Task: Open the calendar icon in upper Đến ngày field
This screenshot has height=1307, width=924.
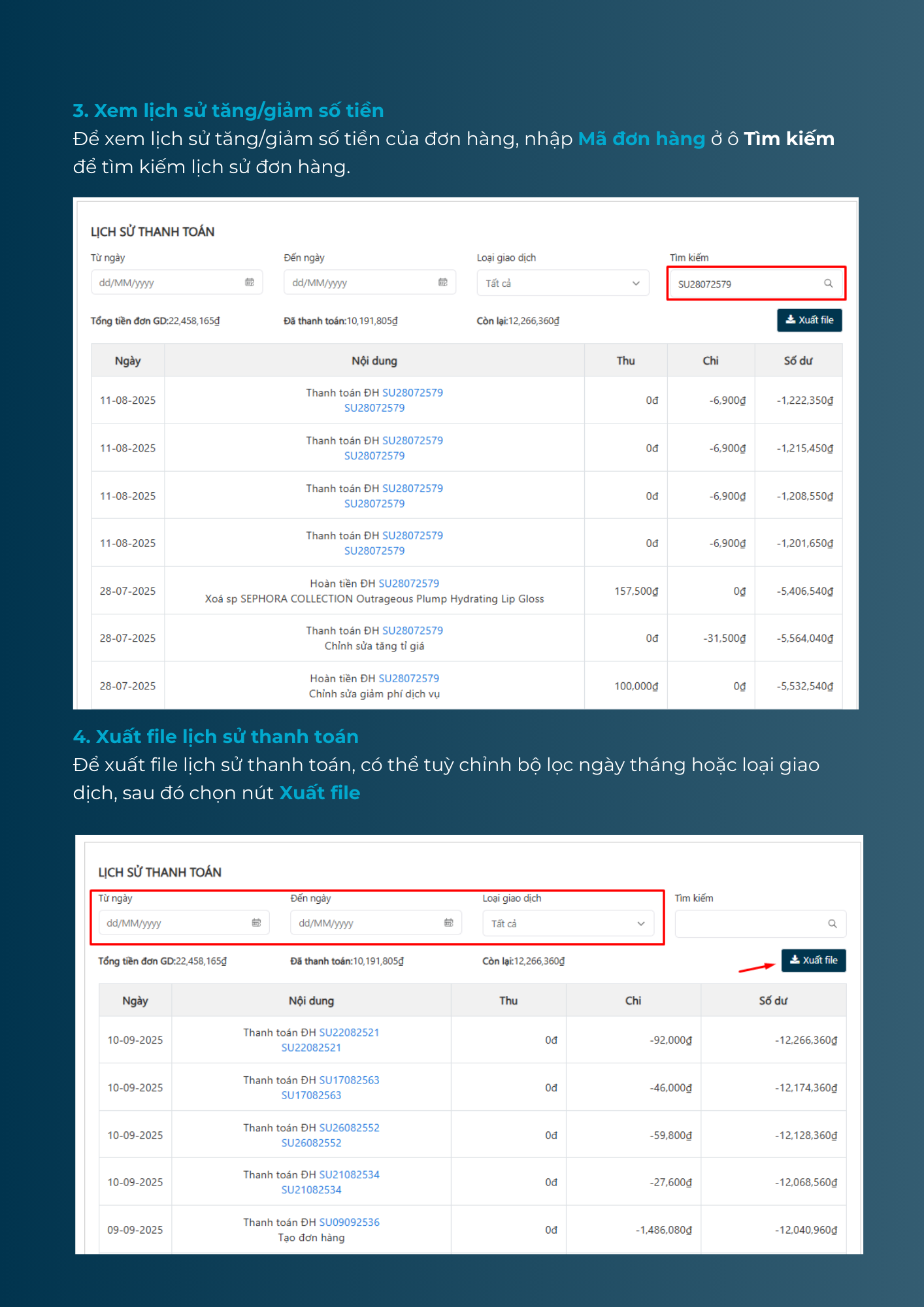Action: pos(442,282)
